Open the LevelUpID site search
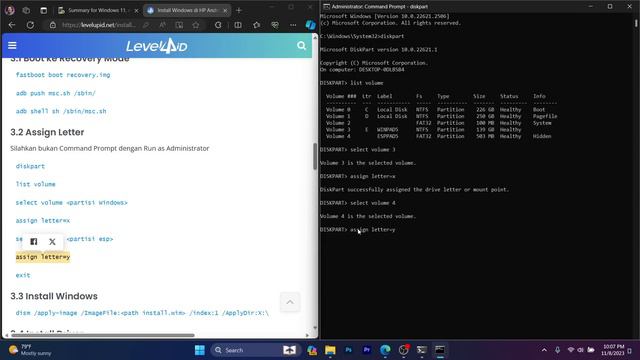Viewport: 640px width, 360px height. (301, 45)
